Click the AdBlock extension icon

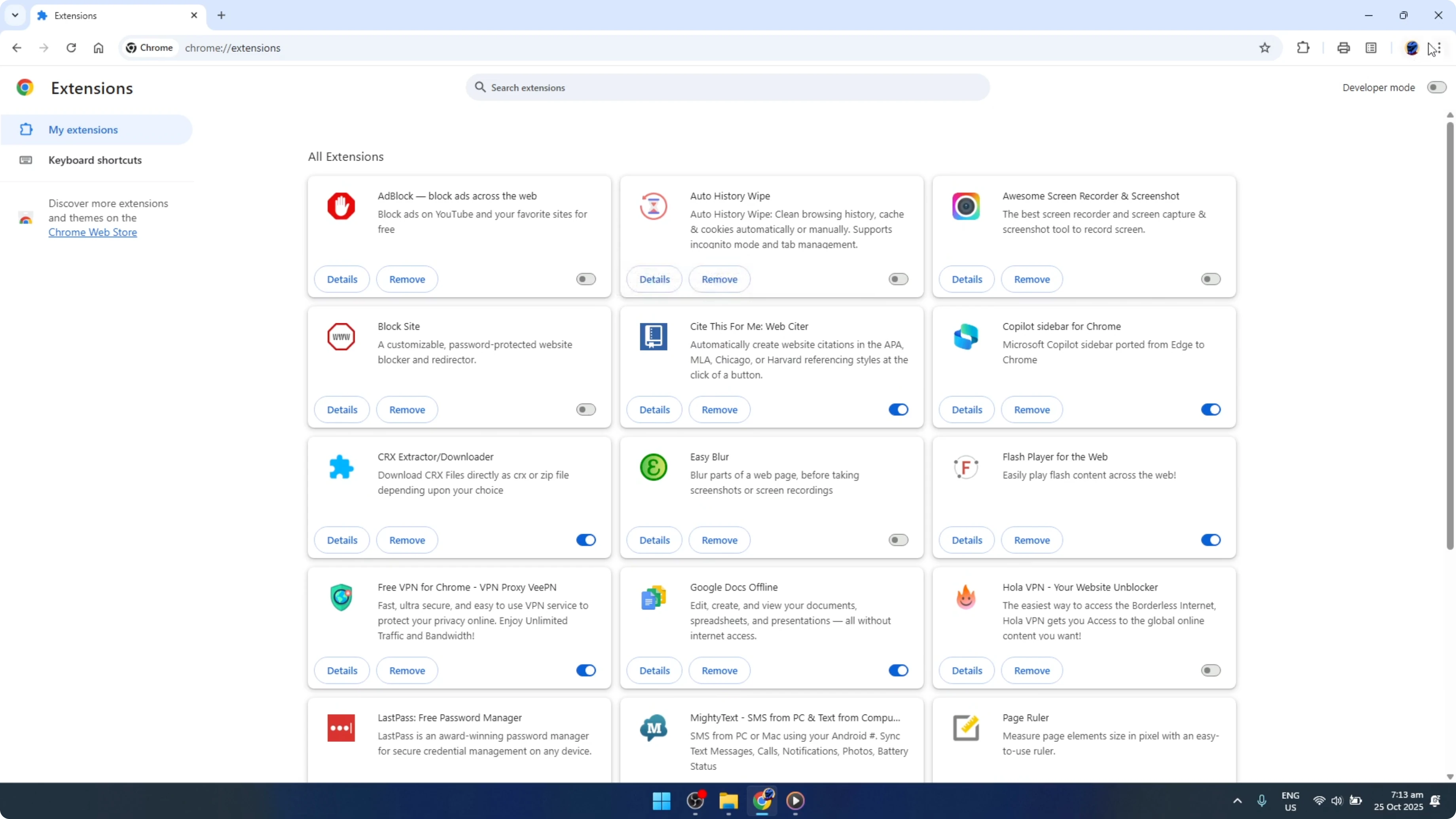(x=341, y=206)
